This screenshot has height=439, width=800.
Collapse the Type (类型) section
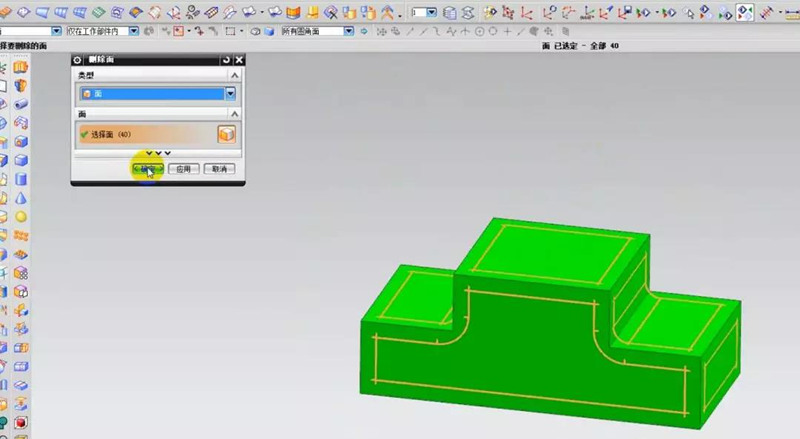coord(235,76)
